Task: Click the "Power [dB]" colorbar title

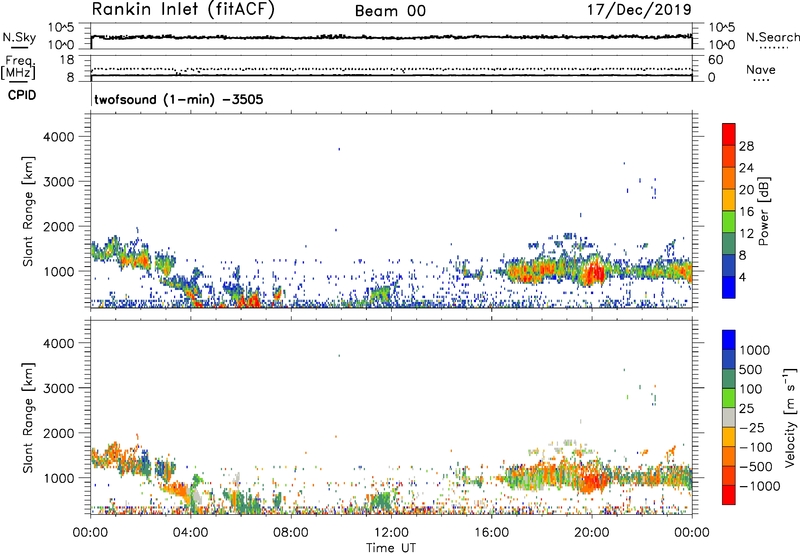Action: click(763, 211)
